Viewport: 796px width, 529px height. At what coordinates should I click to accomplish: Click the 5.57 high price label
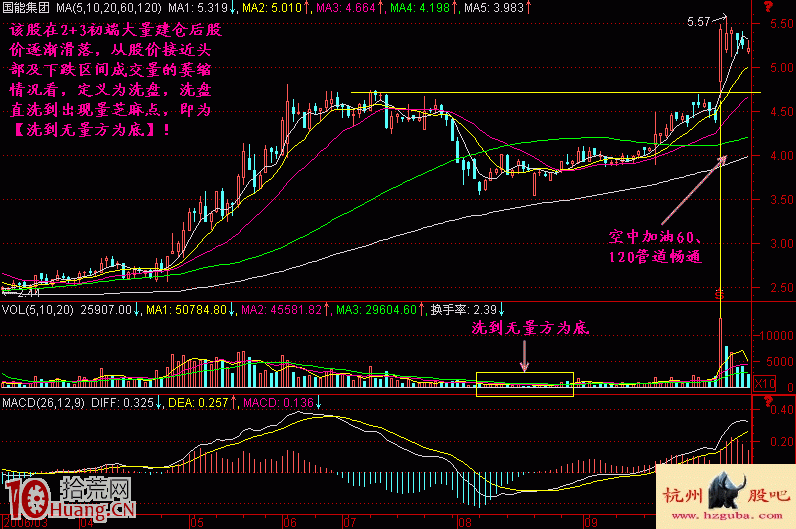click(699, 22)
